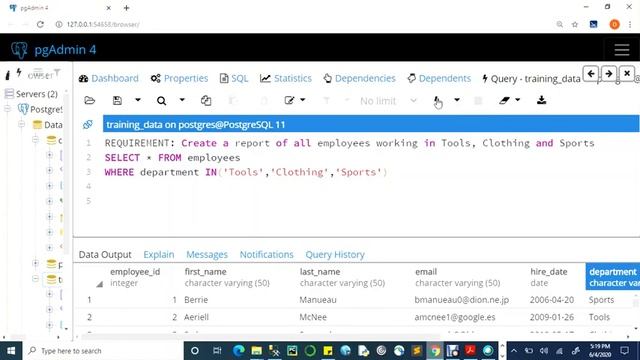Click the employee_id column header
Image resolution: width=640 pixels, height=360 pixels.
tap(135, 277)
